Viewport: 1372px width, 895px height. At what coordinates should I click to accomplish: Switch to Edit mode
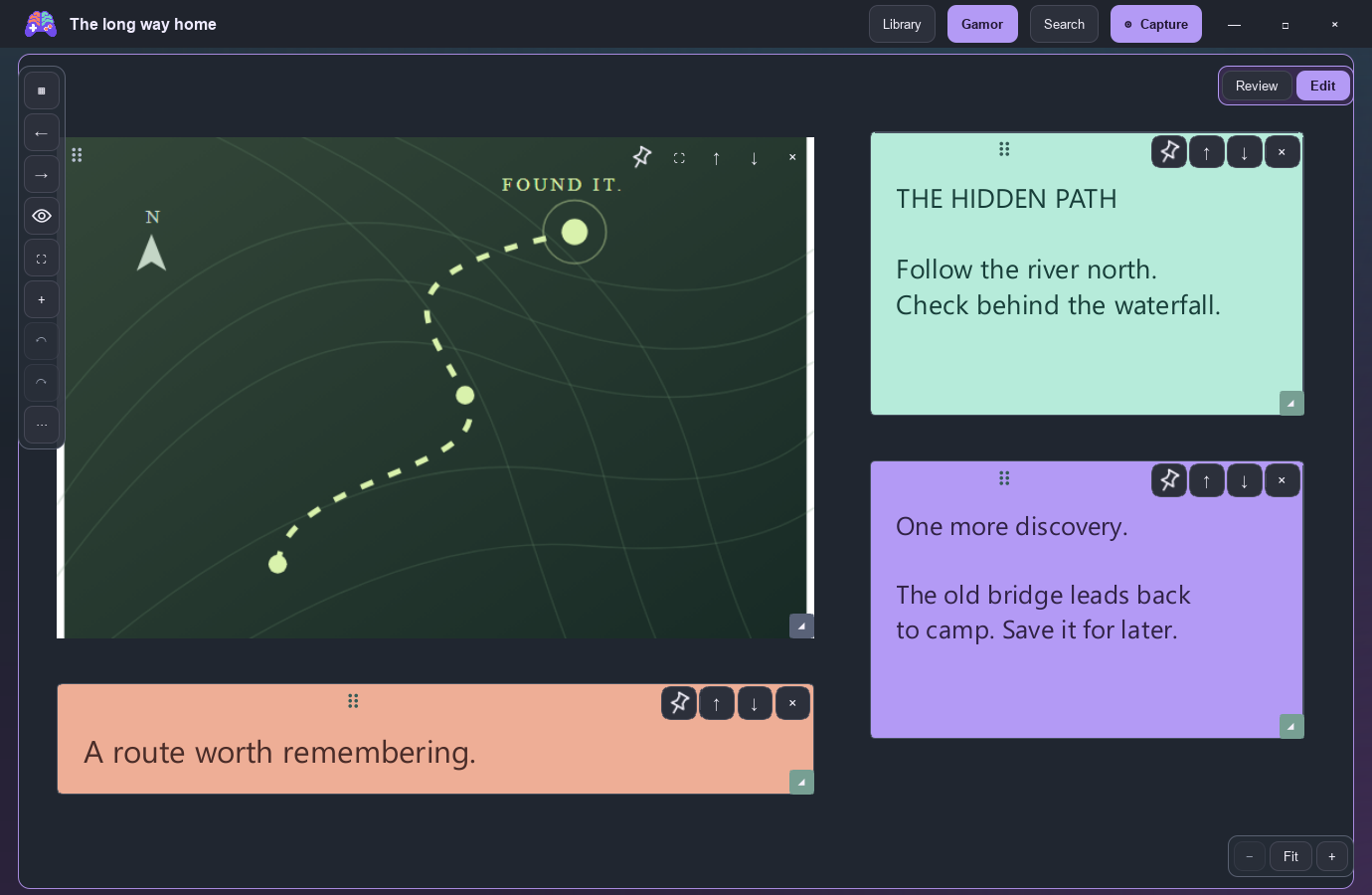(1322, 86)
